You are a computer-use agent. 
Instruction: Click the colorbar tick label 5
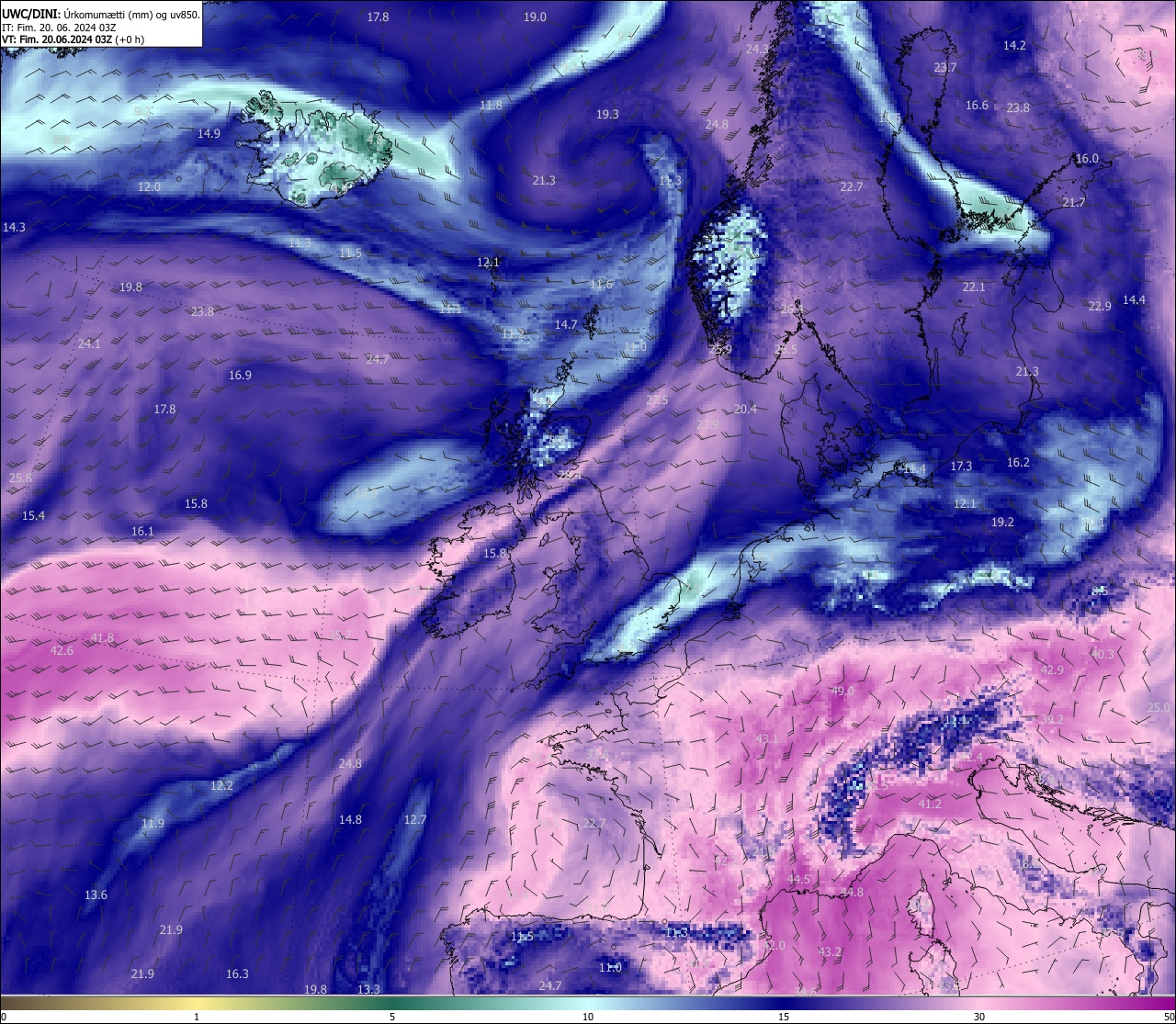[392, 1017]
